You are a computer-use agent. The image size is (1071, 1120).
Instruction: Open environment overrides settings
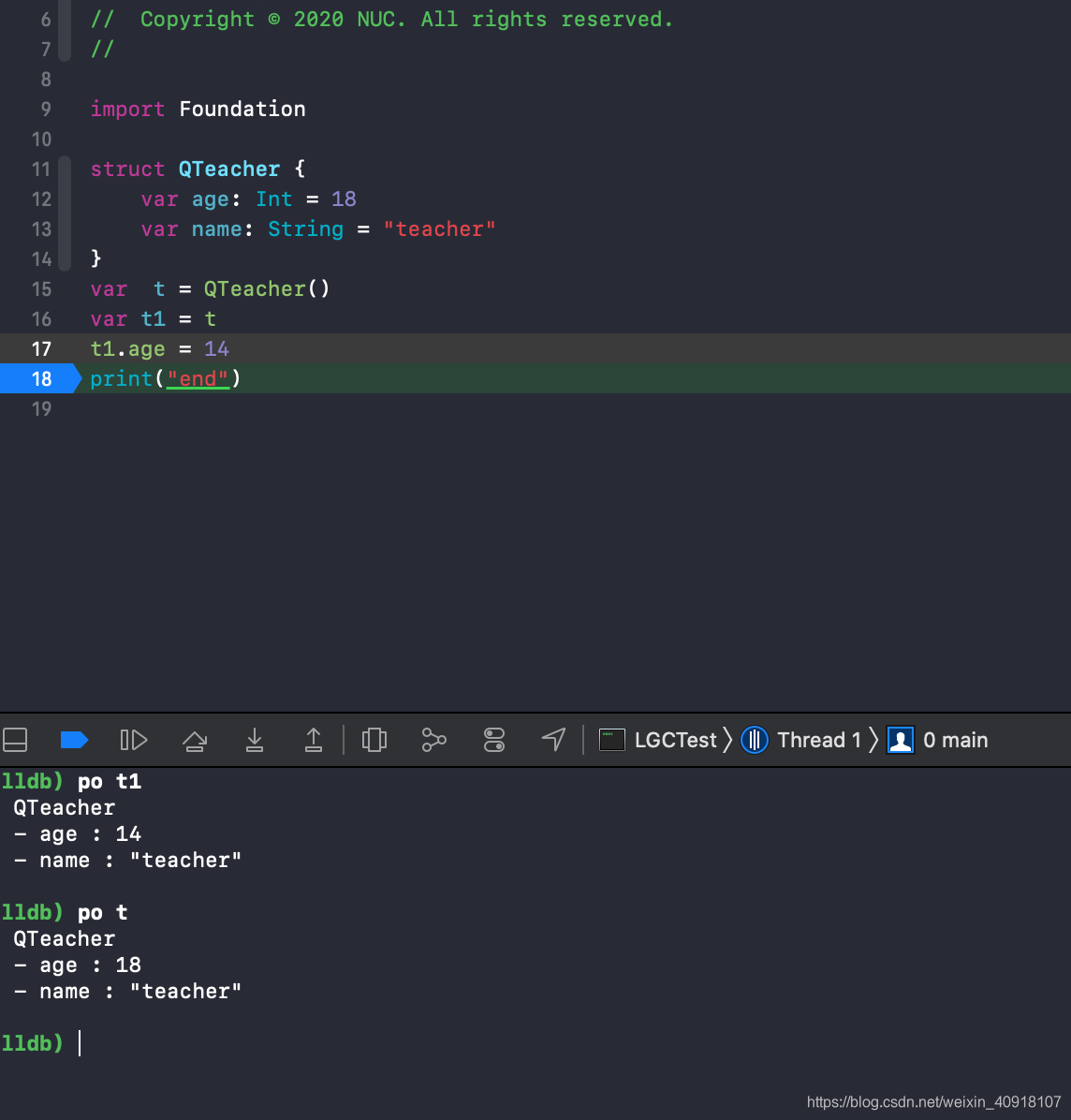[x=494, y=740]
